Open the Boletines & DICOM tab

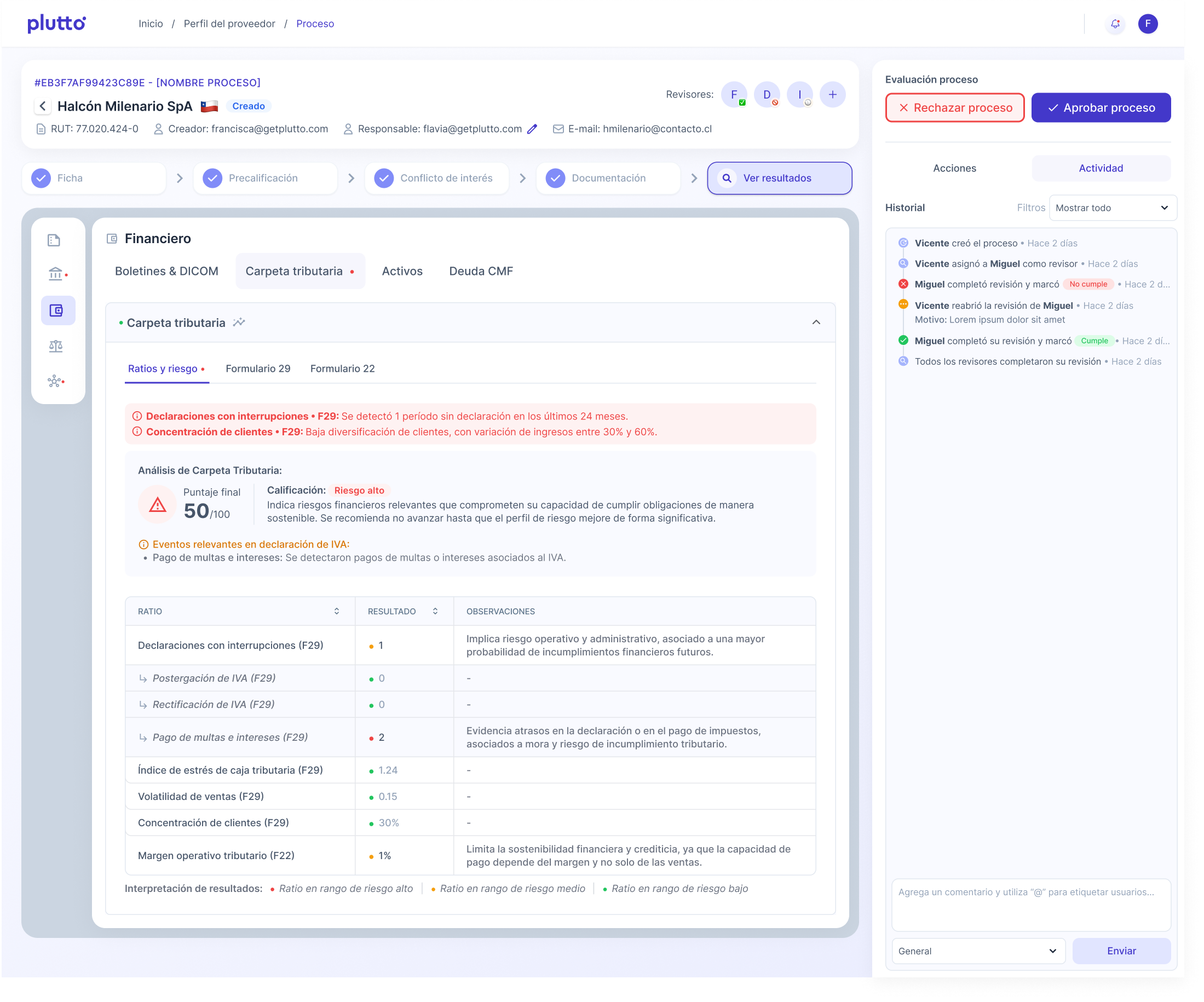pyautogui.click(x=166, y=271)
